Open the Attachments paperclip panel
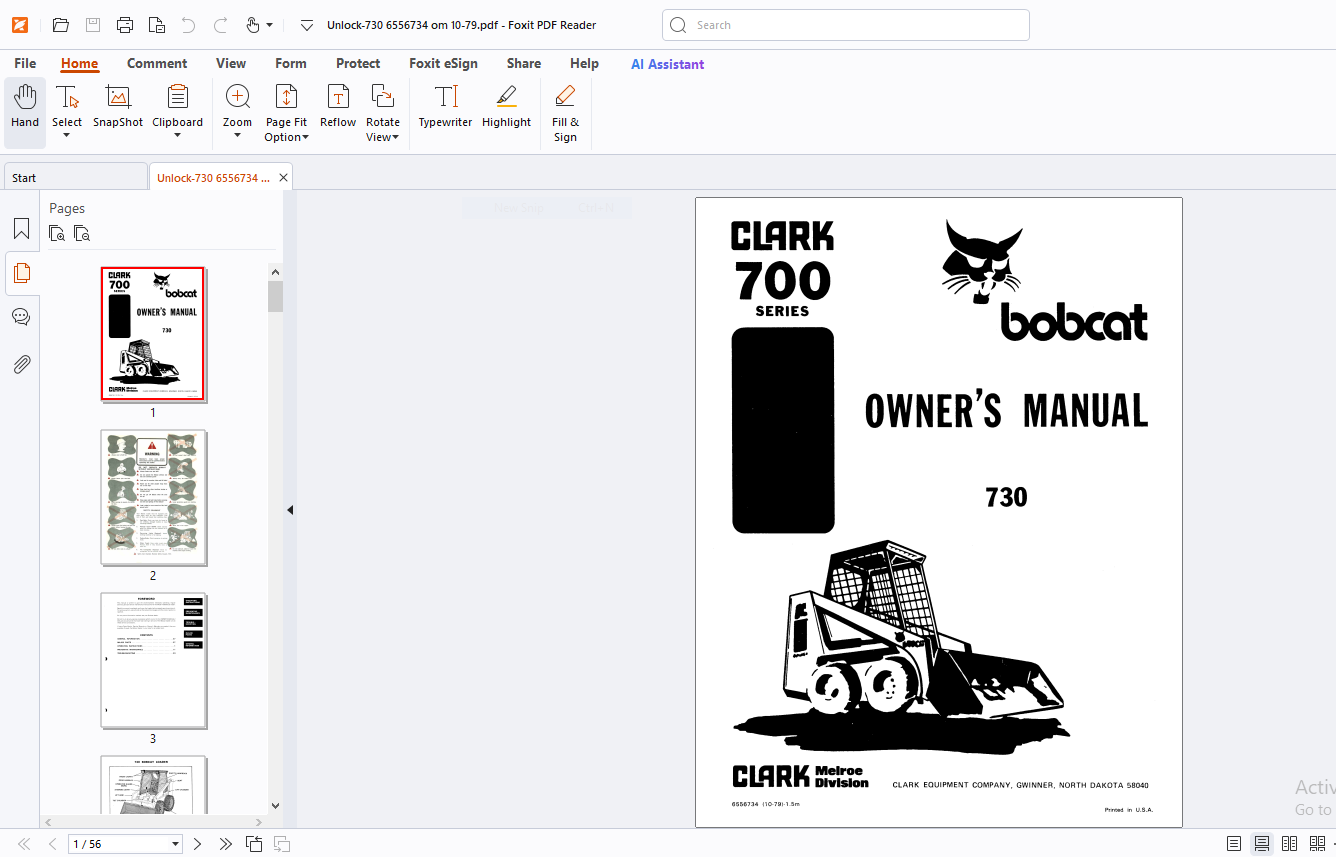Image resolution: width=1336 pixels, height=857 pixels. (21, 364)
